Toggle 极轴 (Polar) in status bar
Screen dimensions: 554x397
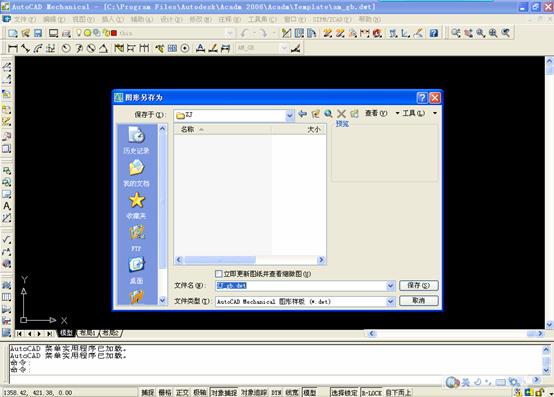coord(200,392)
